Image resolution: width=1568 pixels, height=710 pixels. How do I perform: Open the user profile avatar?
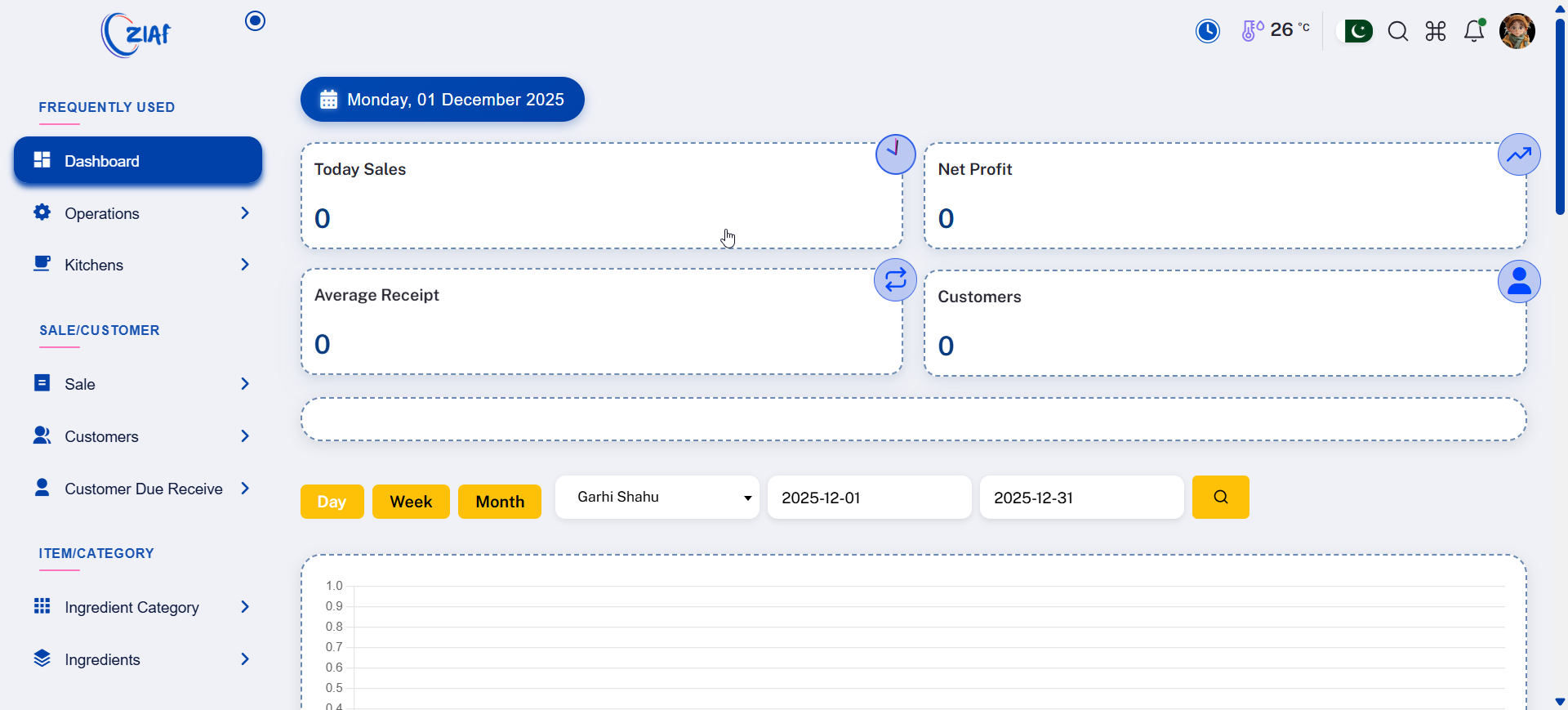coord(1517,32)
